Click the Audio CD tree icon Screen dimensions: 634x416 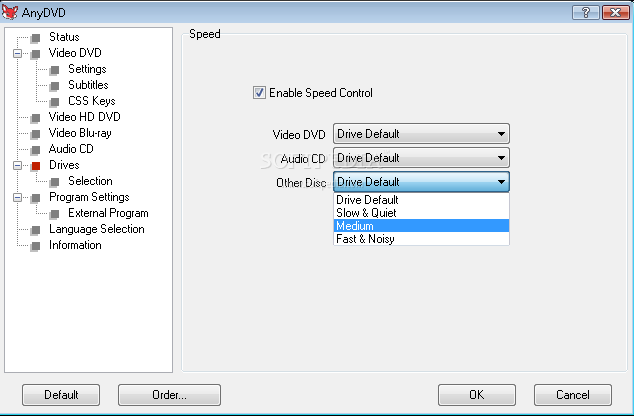click(36, 150)
